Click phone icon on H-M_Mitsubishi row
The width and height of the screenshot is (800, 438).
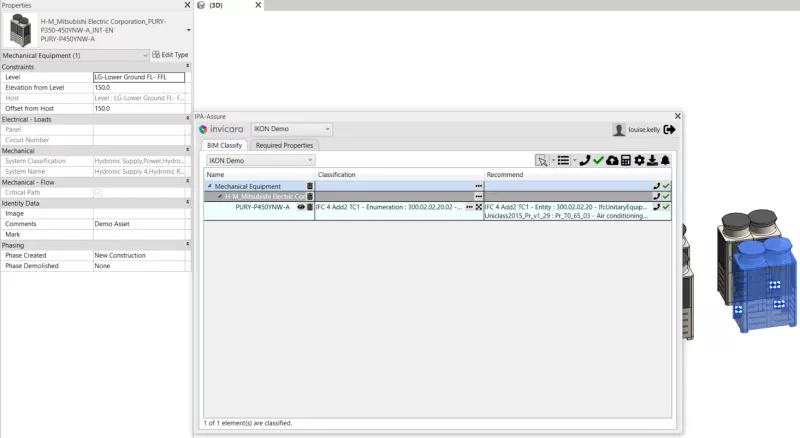tap(657, 197)
